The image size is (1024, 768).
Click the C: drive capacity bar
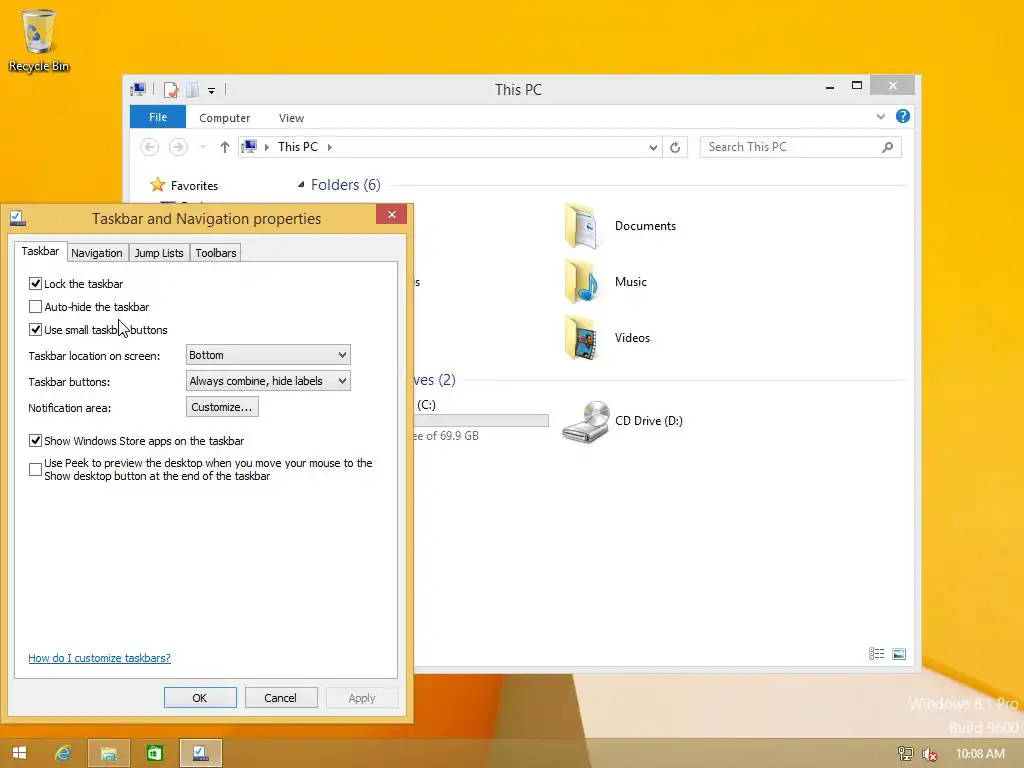tap(481, 421)
